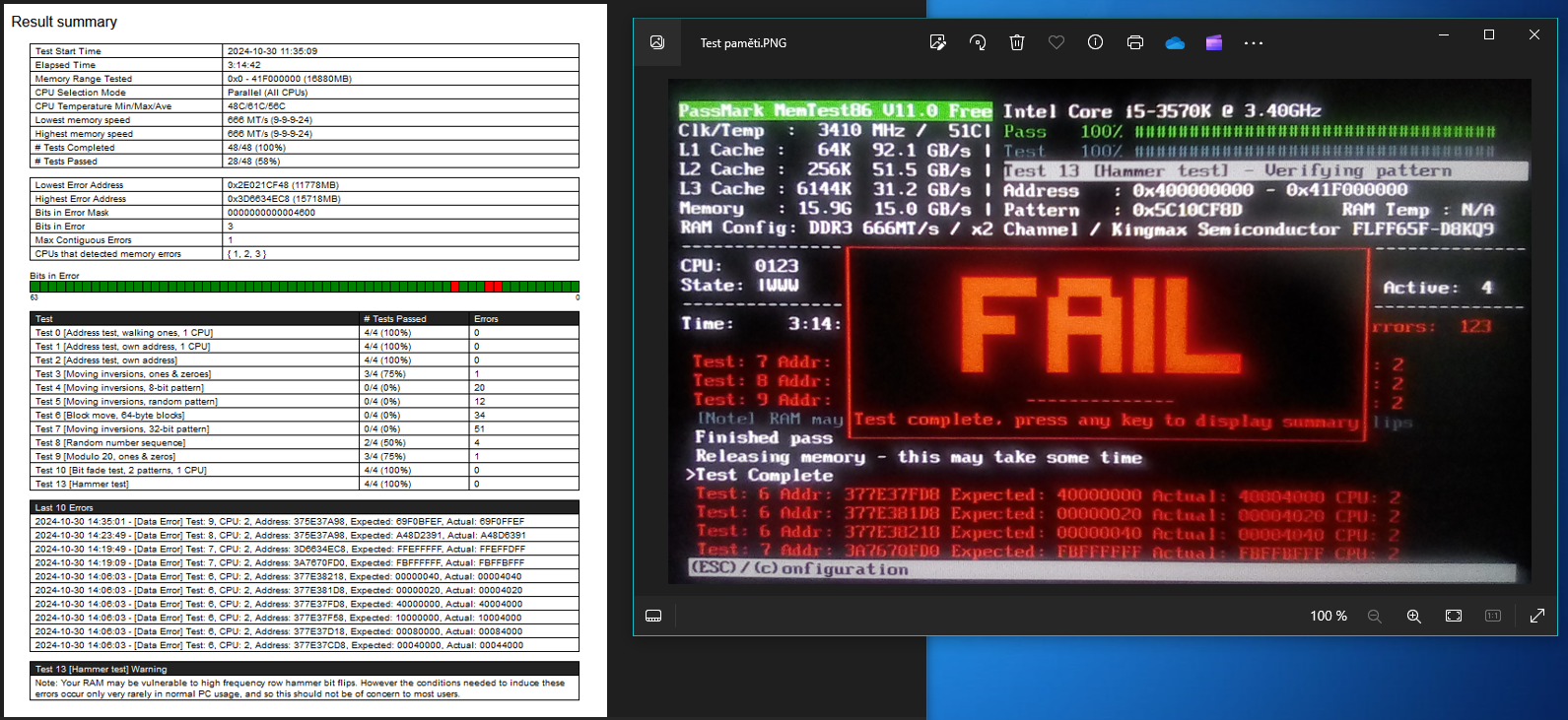This screenshot has height=720, width=1568.
Task: Click the 1:1 actual size button
Action: (x=1493, y=616)
